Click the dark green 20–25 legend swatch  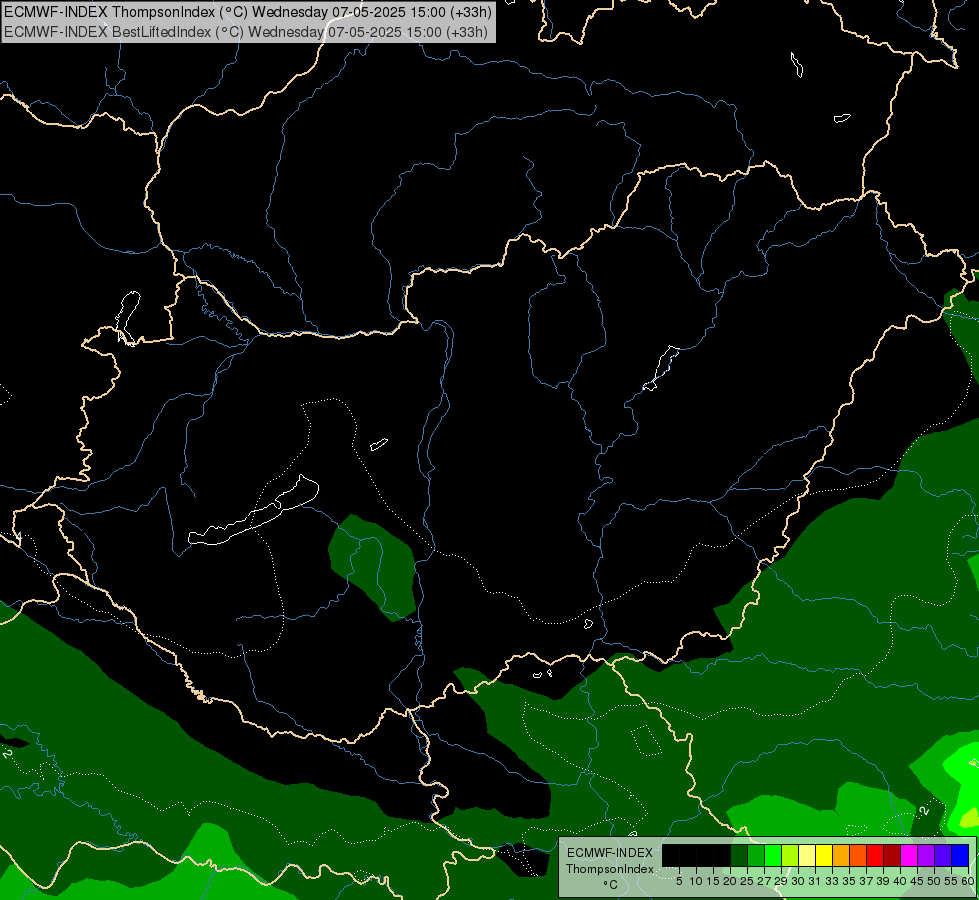tap(739, 855)
